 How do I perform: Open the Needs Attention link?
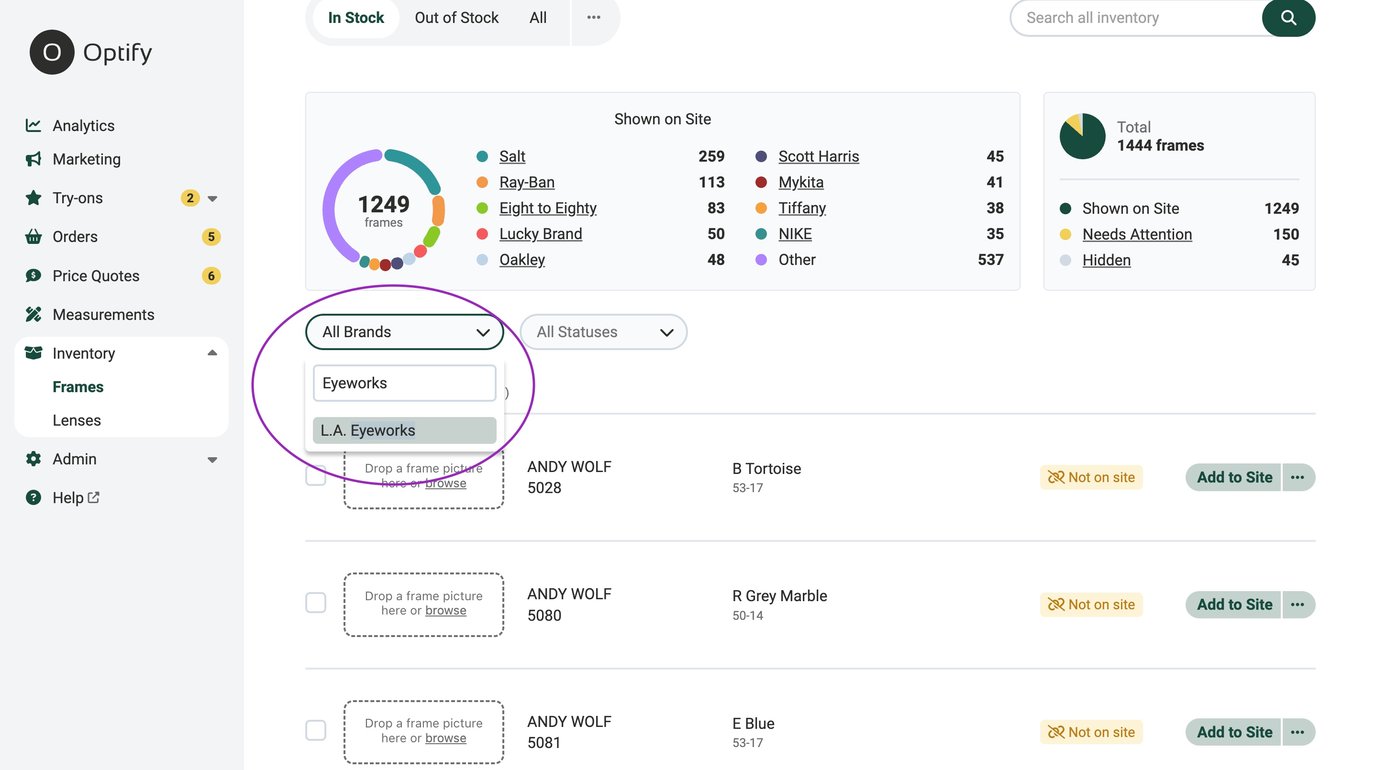(x=1137, y=234)
